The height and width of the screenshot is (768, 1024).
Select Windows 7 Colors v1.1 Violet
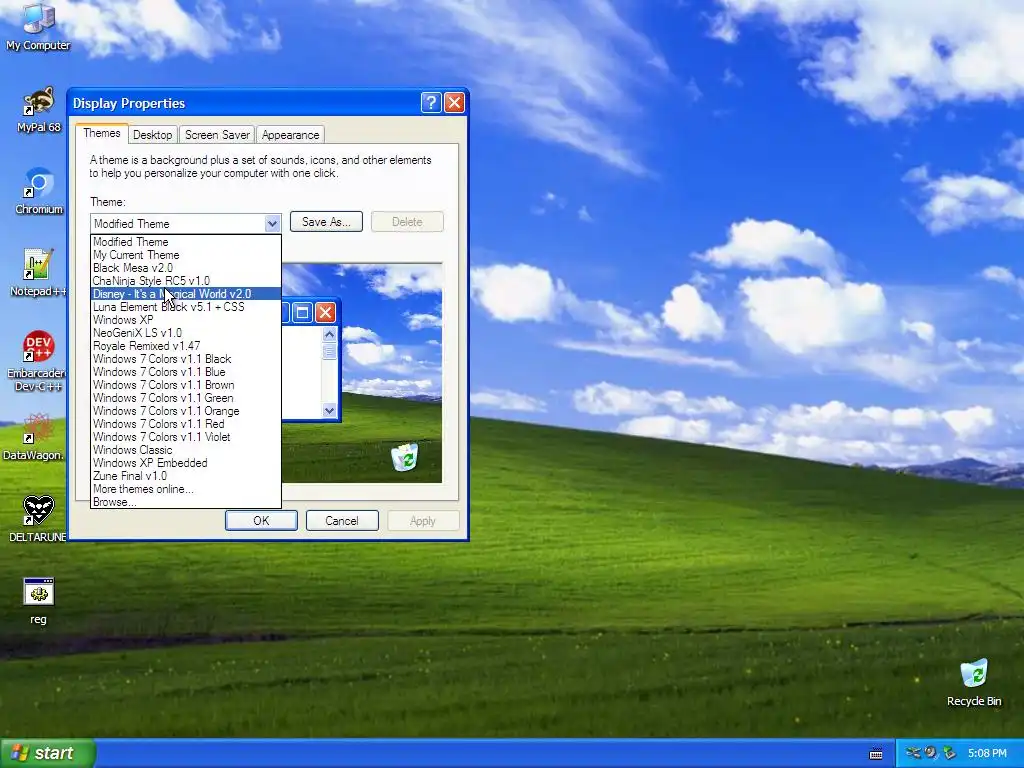coord(185,437)
